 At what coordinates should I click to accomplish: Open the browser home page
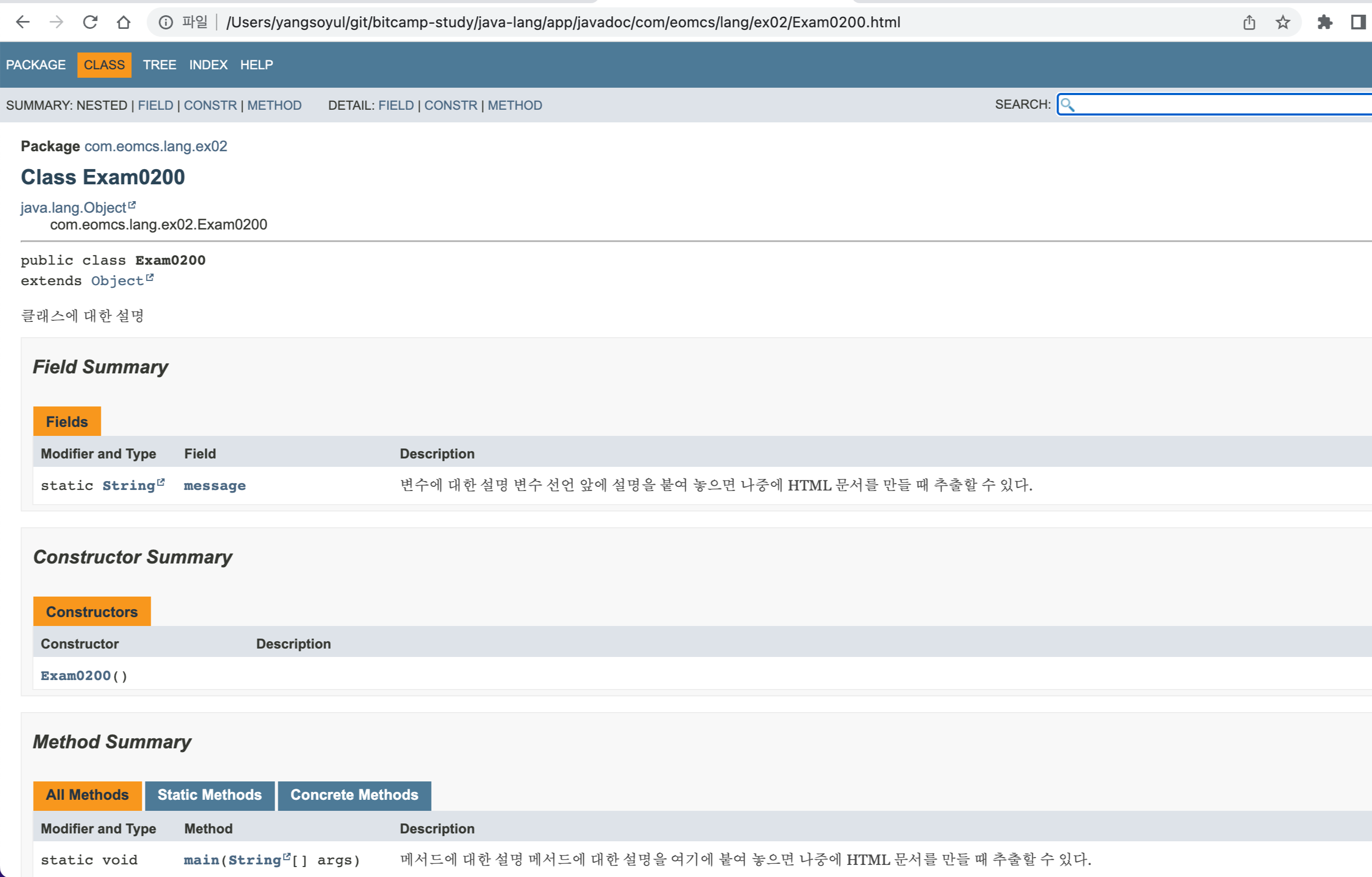pos(123,22)
